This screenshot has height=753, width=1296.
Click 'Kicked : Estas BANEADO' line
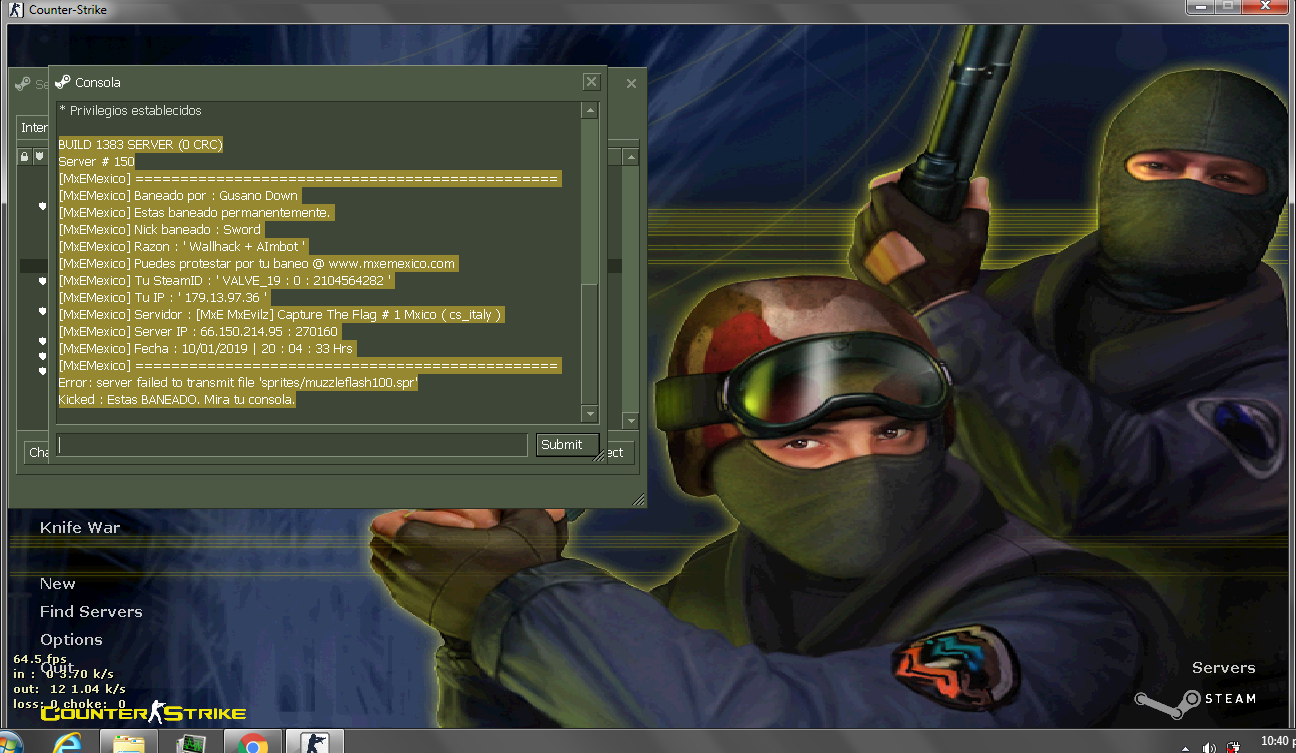[x=177, y=400]
